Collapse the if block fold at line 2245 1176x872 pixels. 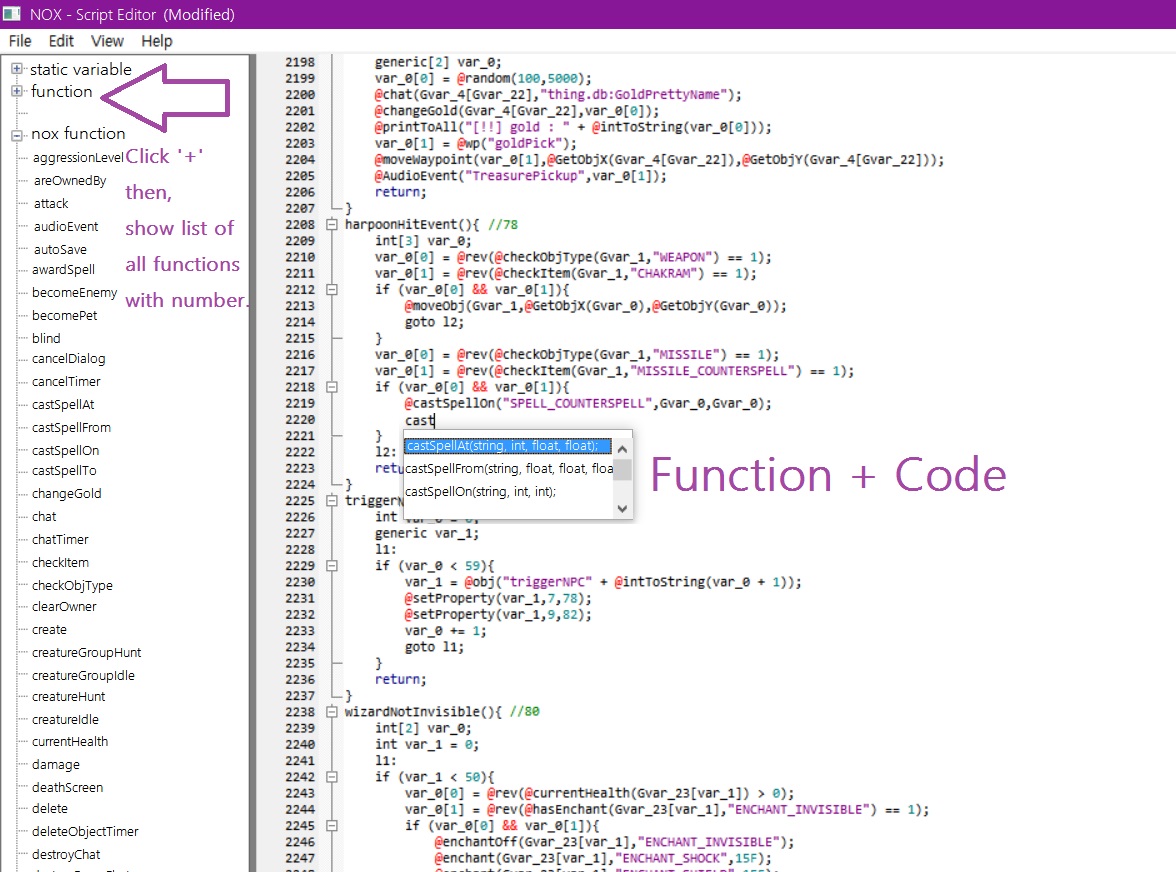click(332, 826)
